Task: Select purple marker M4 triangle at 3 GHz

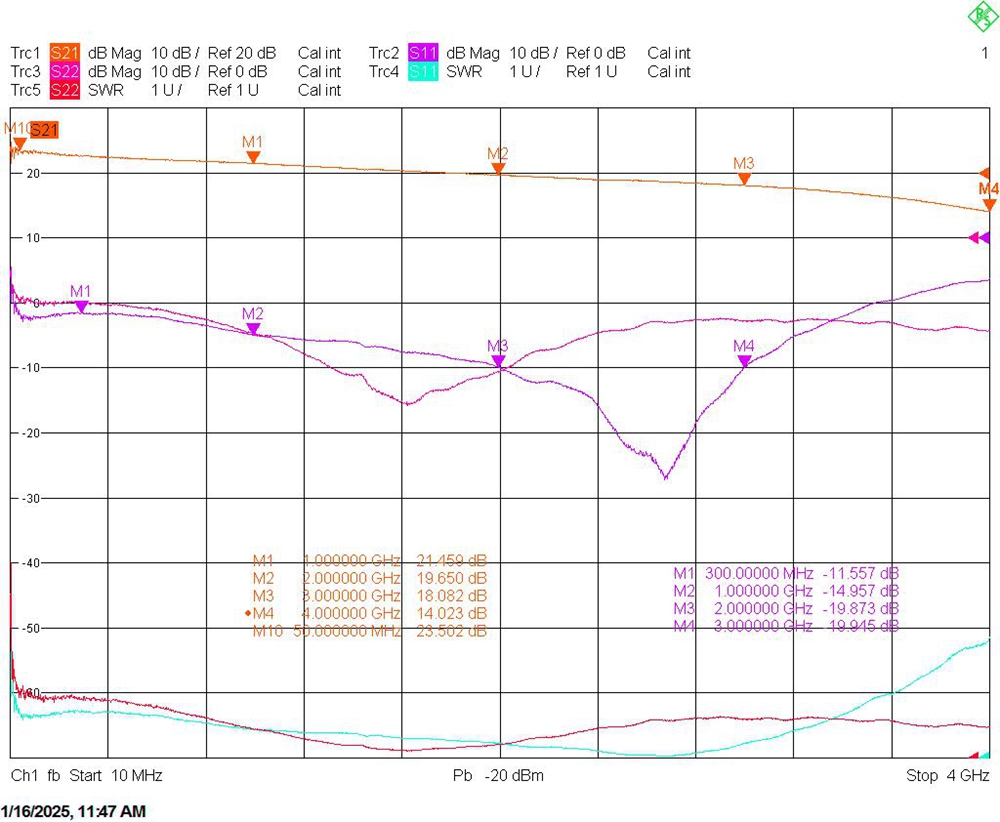Action: click(744, 361)
